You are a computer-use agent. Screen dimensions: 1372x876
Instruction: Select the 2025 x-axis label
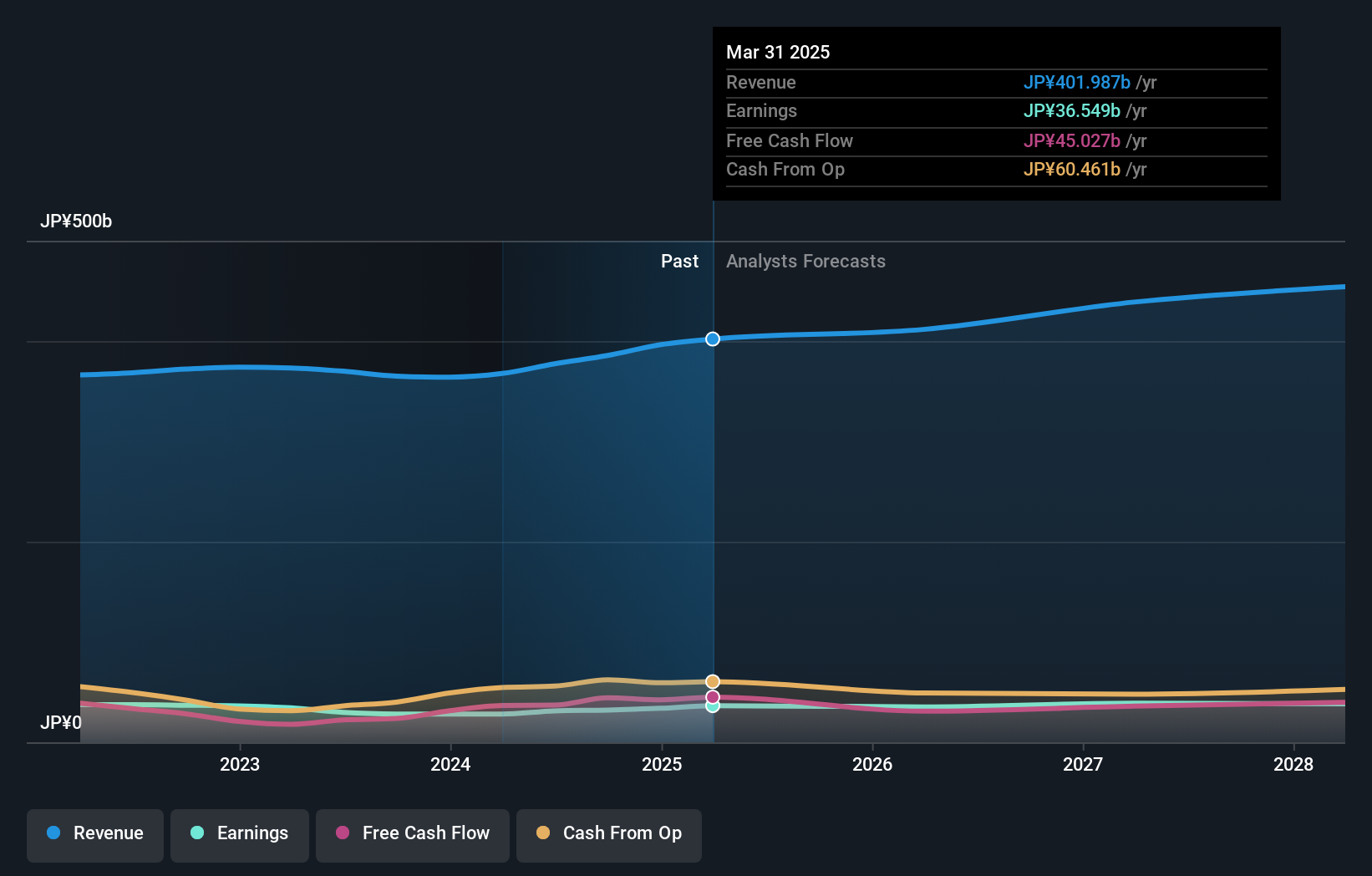[662, 764]
